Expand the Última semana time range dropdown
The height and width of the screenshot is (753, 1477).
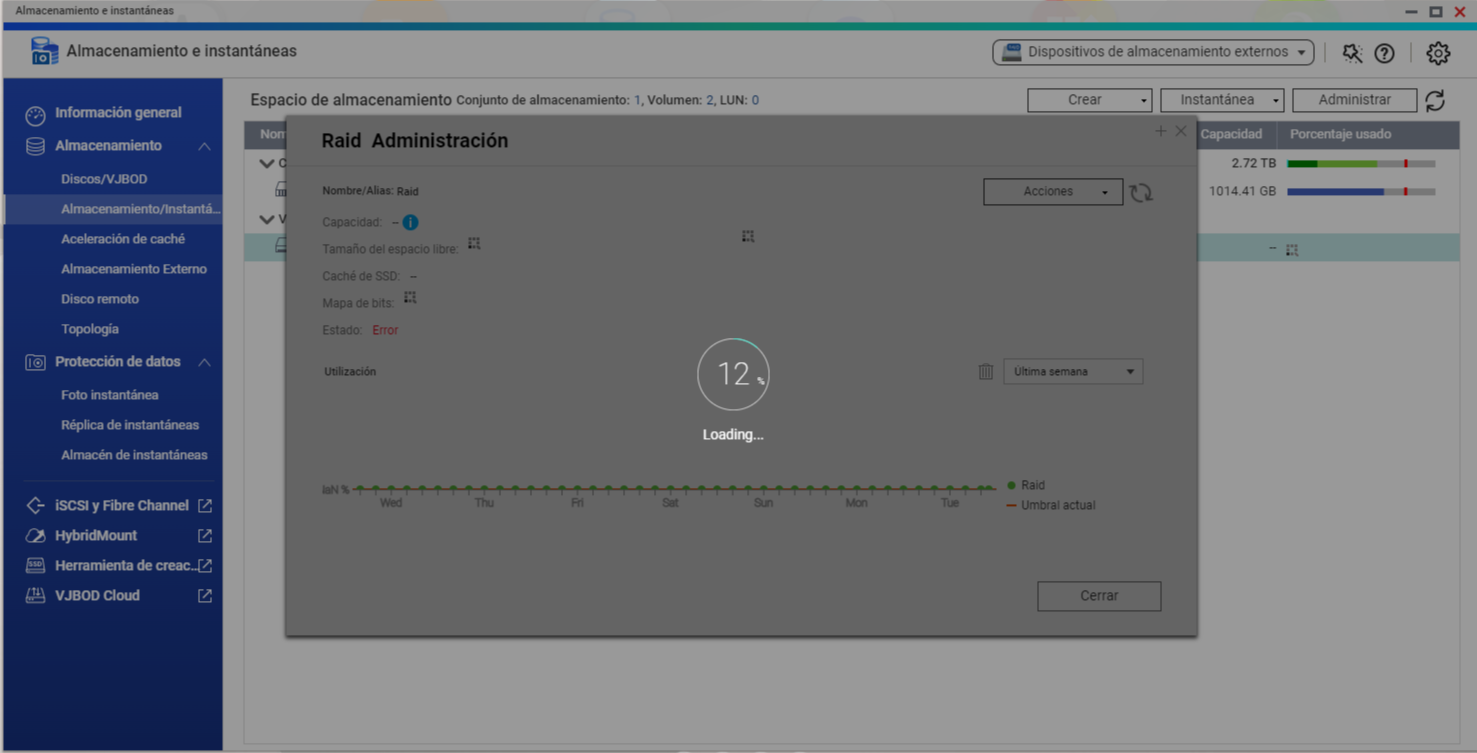point(1072,372)
